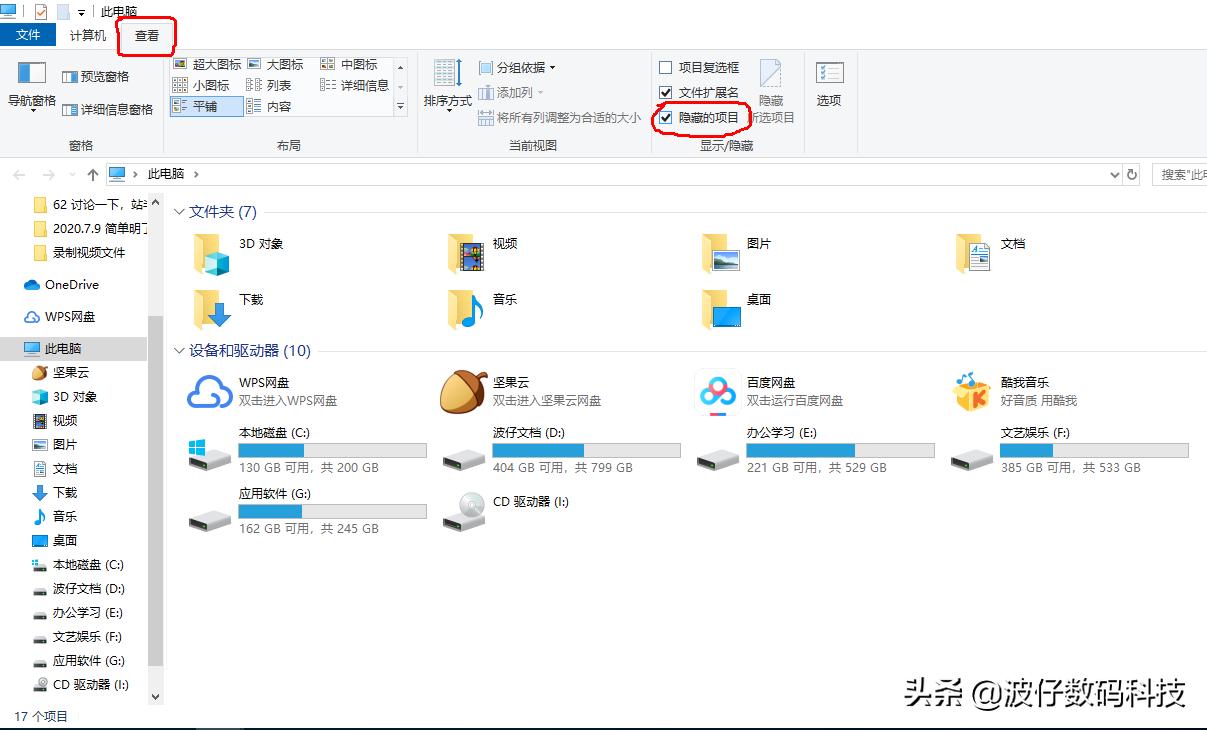Collapse the 文件夹 (7) section
The height and width of the screenshot is (730, 1207).
coord(178,211)
